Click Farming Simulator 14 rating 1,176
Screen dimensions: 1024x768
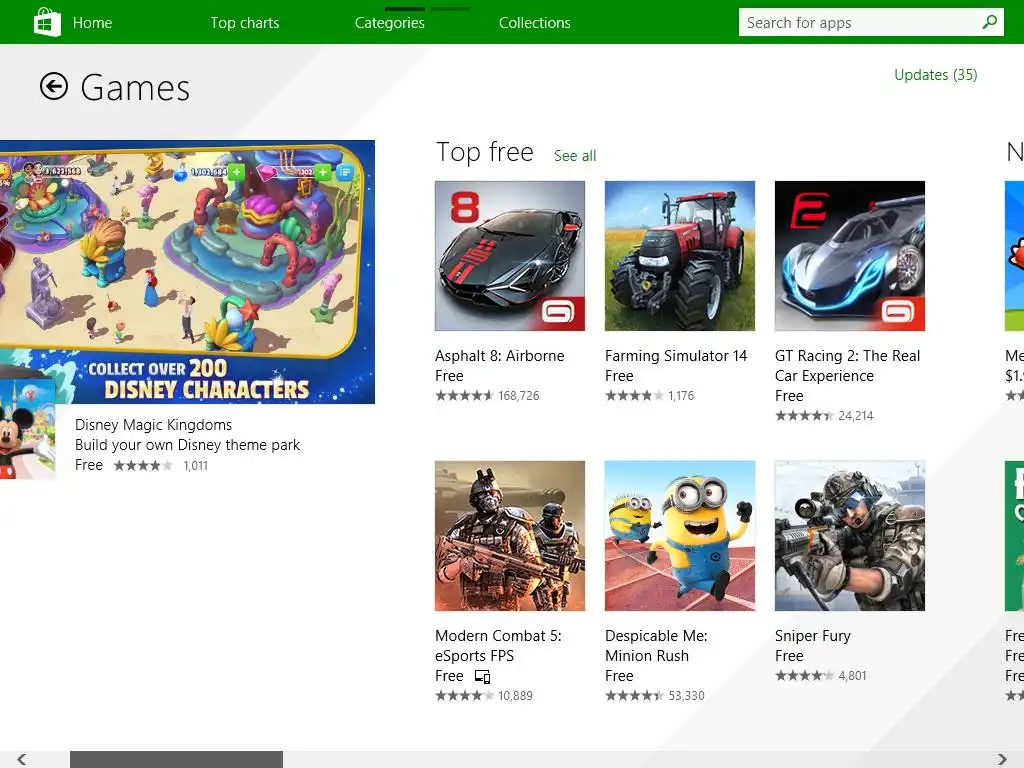pyautogui.click(x=649, y=396)
